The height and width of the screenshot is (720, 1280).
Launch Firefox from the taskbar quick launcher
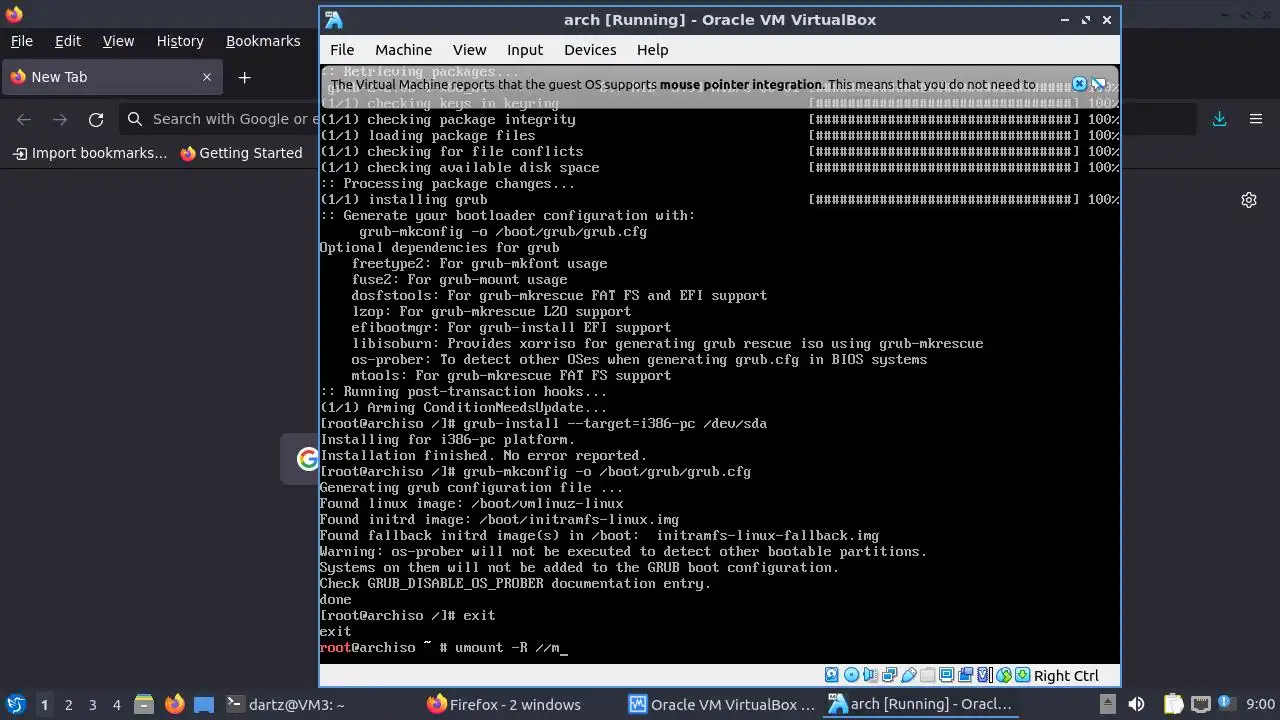click(x=175, y=704)
